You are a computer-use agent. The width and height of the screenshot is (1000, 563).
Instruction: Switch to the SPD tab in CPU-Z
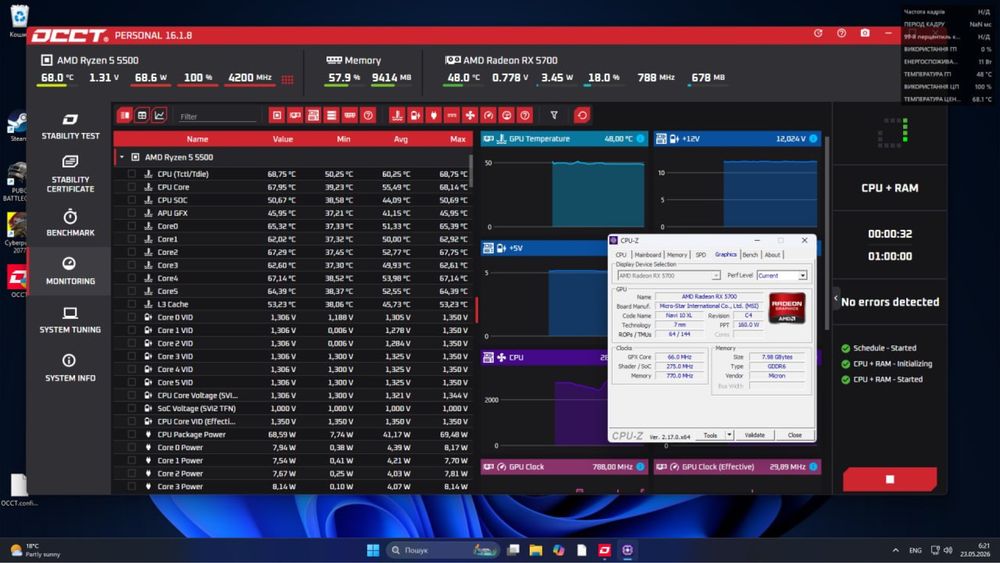(x=700, y=254)
